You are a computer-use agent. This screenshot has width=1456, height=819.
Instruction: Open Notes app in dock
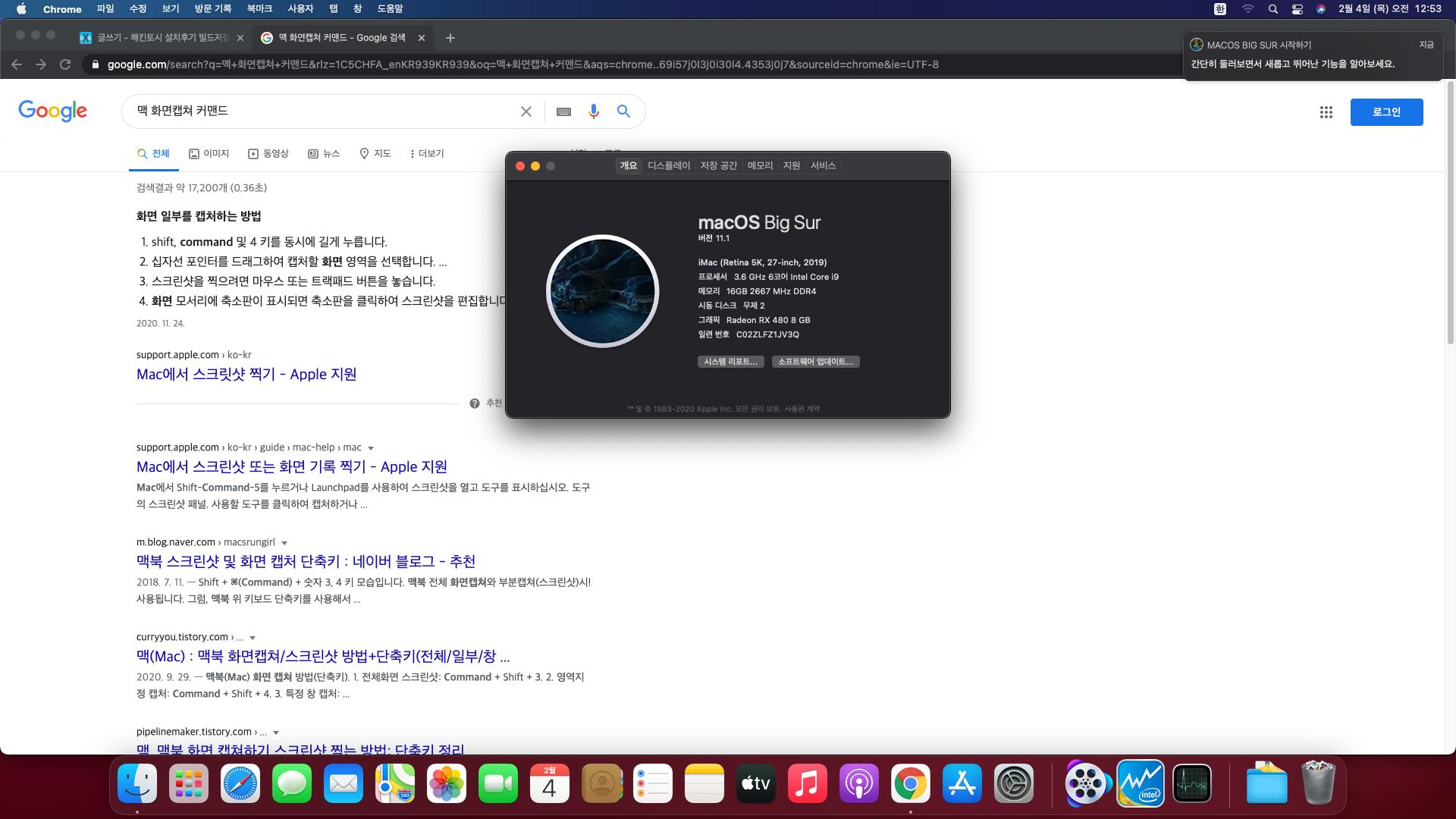(704, 783)
